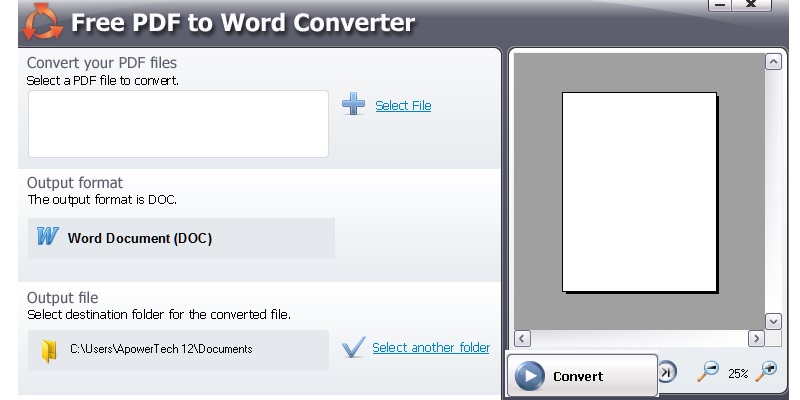Open the Select another folder link

(431, 347)
